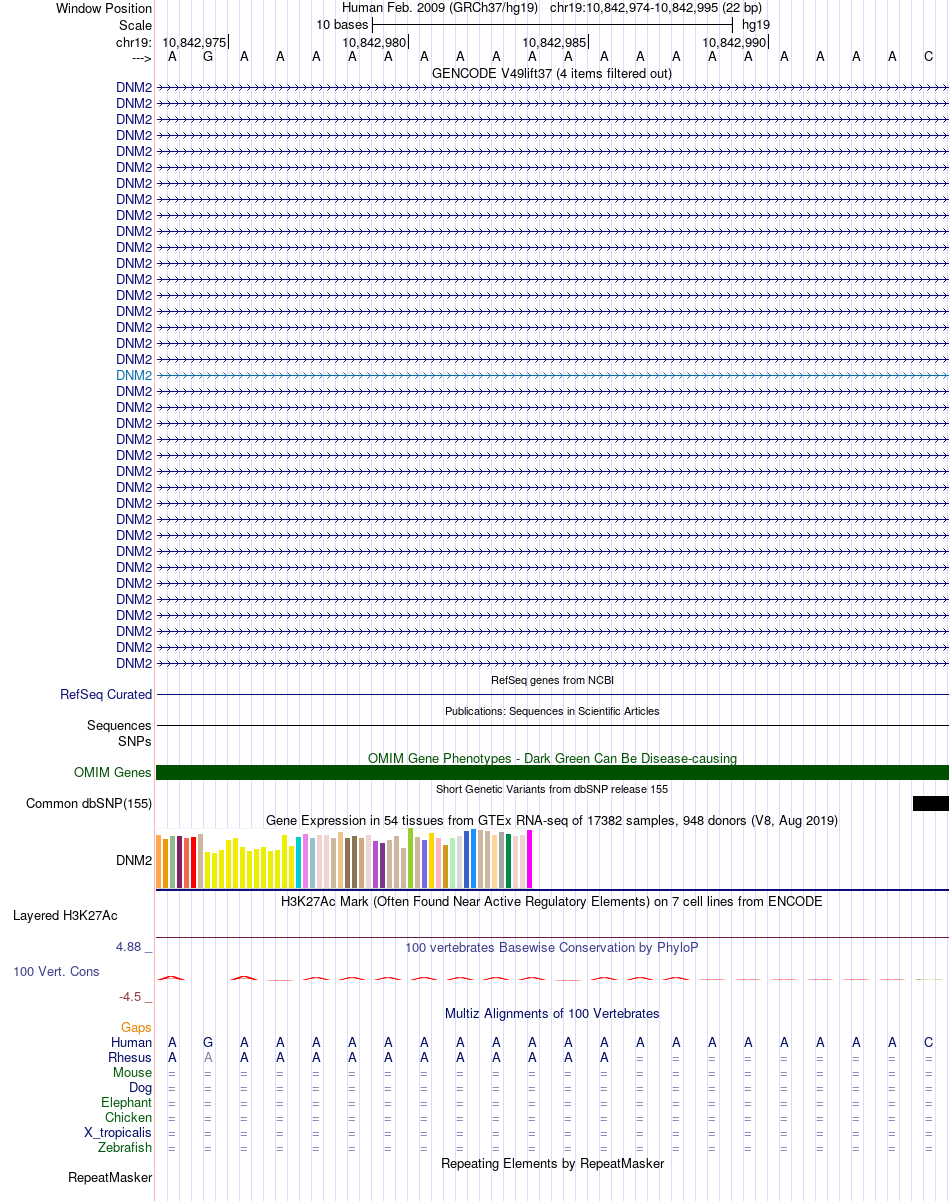Click the Layered H3K27Ac track label

coord(65,915)
